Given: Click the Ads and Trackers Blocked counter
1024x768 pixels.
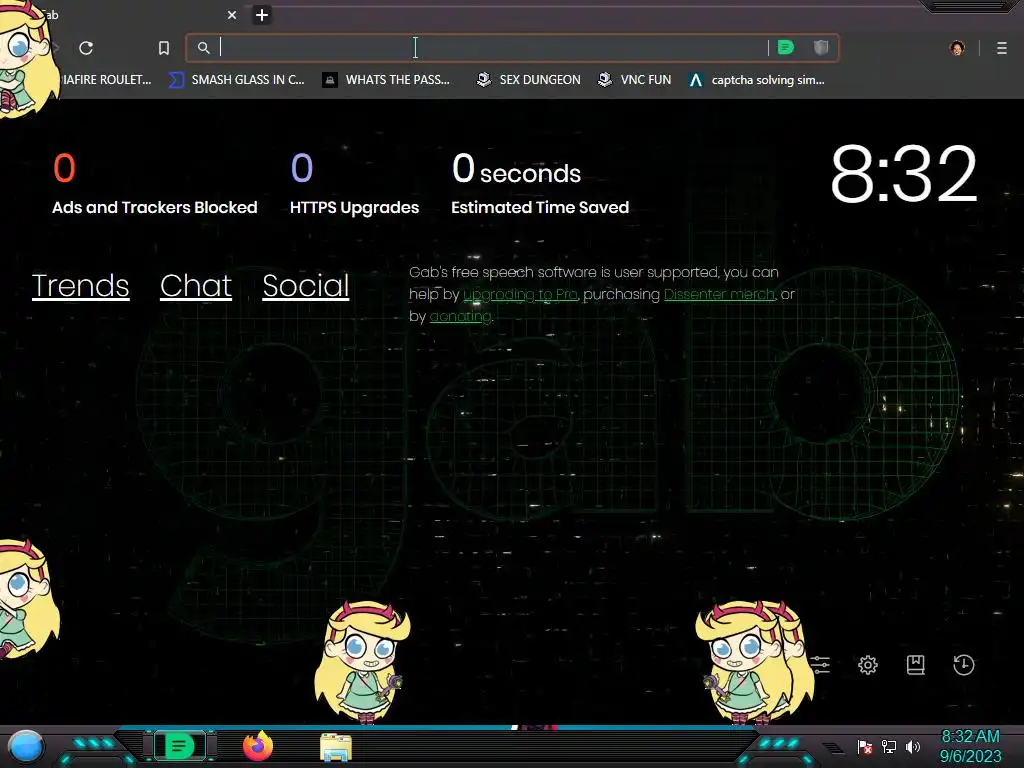Looking at the screenshot, I should [155, 184].
